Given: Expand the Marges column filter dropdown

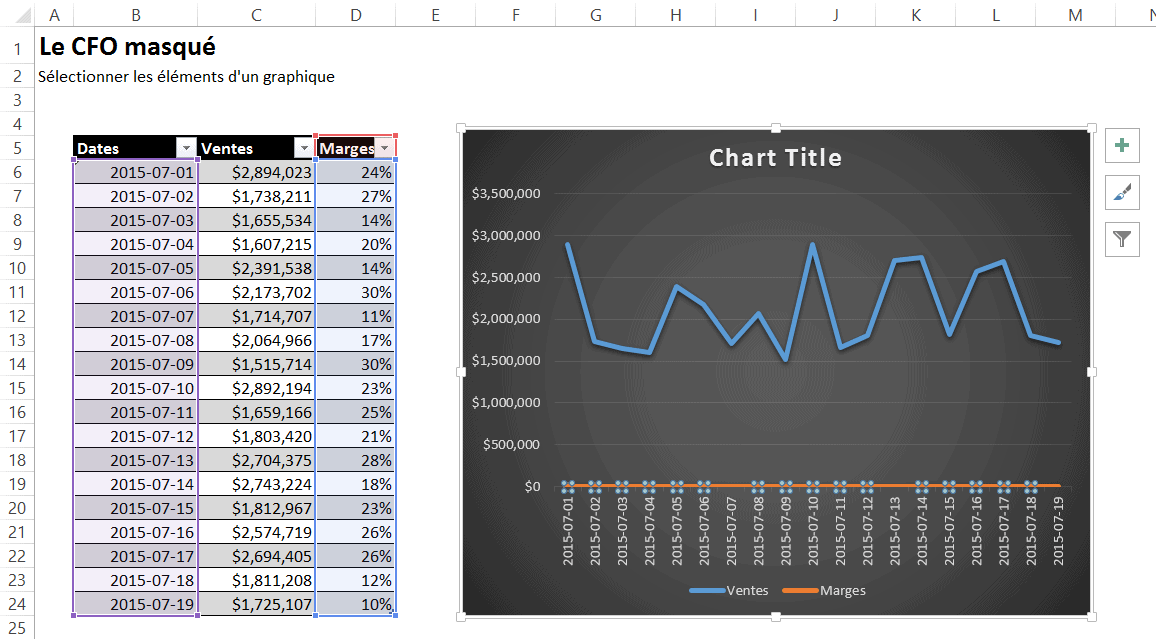Looking at the screenshot, I should pos(384,148).
